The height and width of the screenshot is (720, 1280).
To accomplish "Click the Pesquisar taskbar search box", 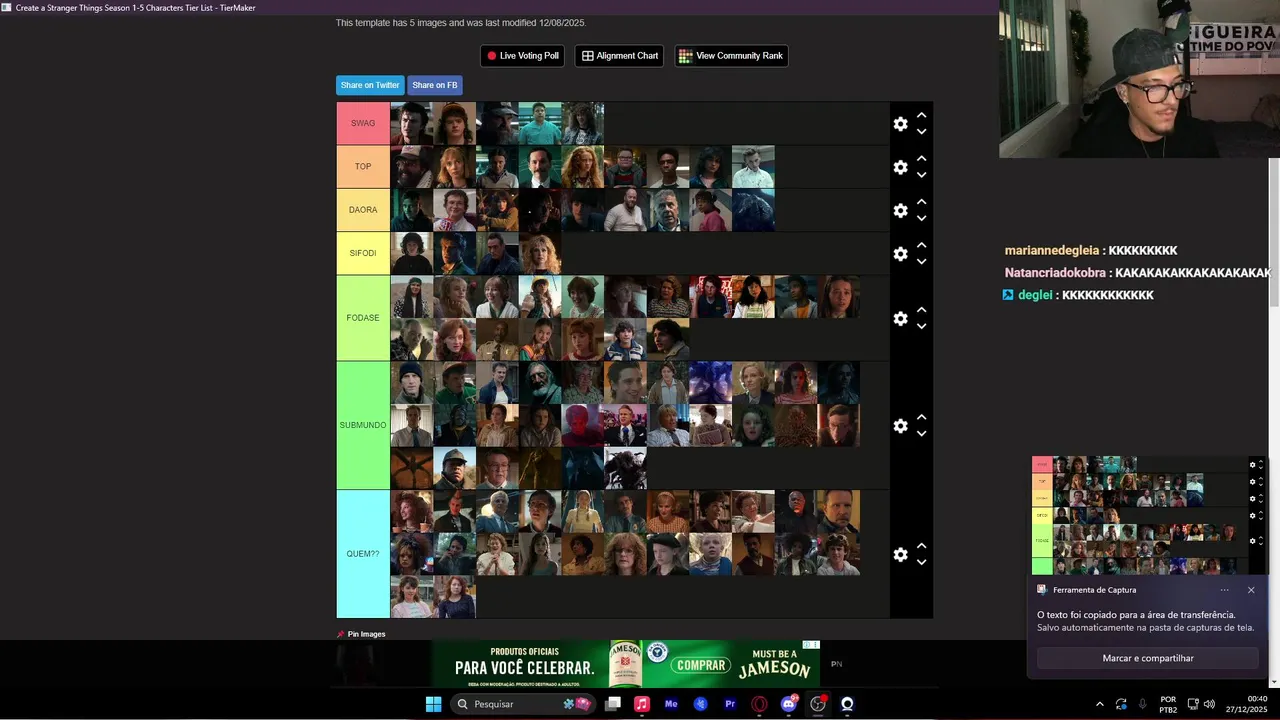I will pos(522,704).
